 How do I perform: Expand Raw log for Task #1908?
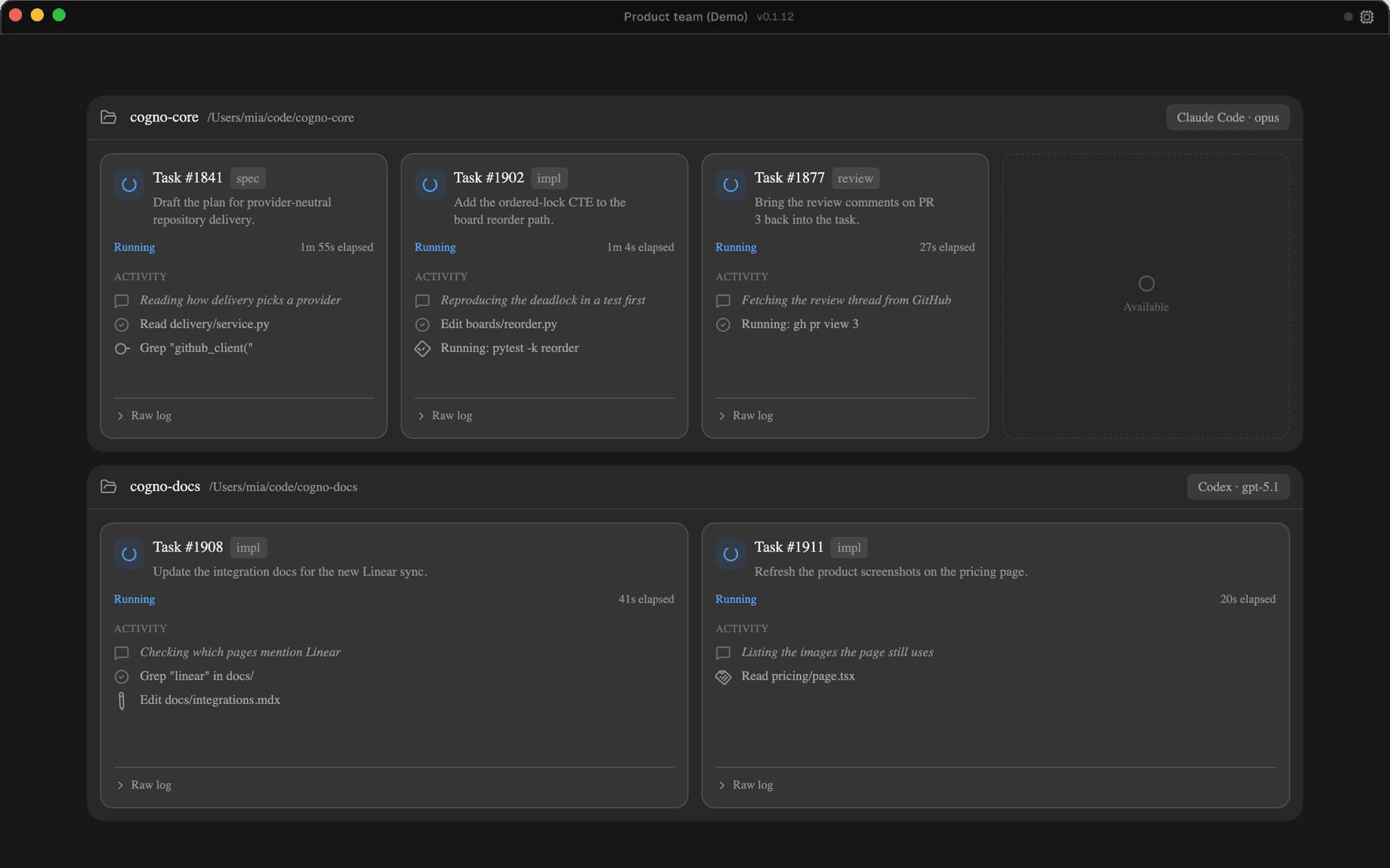click(144, 785)
